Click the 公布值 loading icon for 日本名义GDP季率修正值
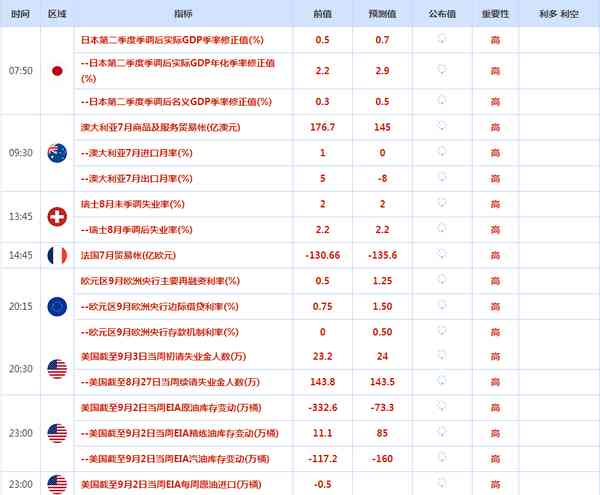Viewport: 600px width, 495px height. point(442,100)
